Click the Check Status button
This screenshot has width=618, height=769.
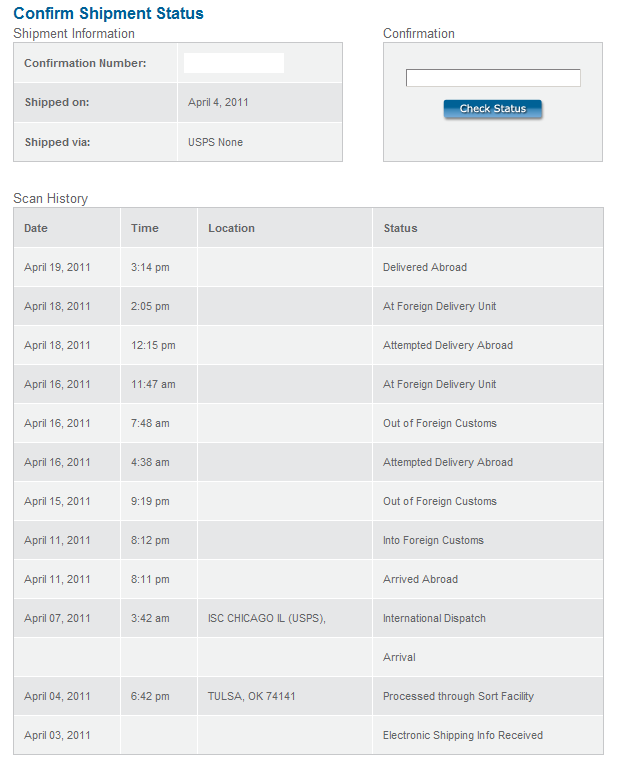click(492, 108)
